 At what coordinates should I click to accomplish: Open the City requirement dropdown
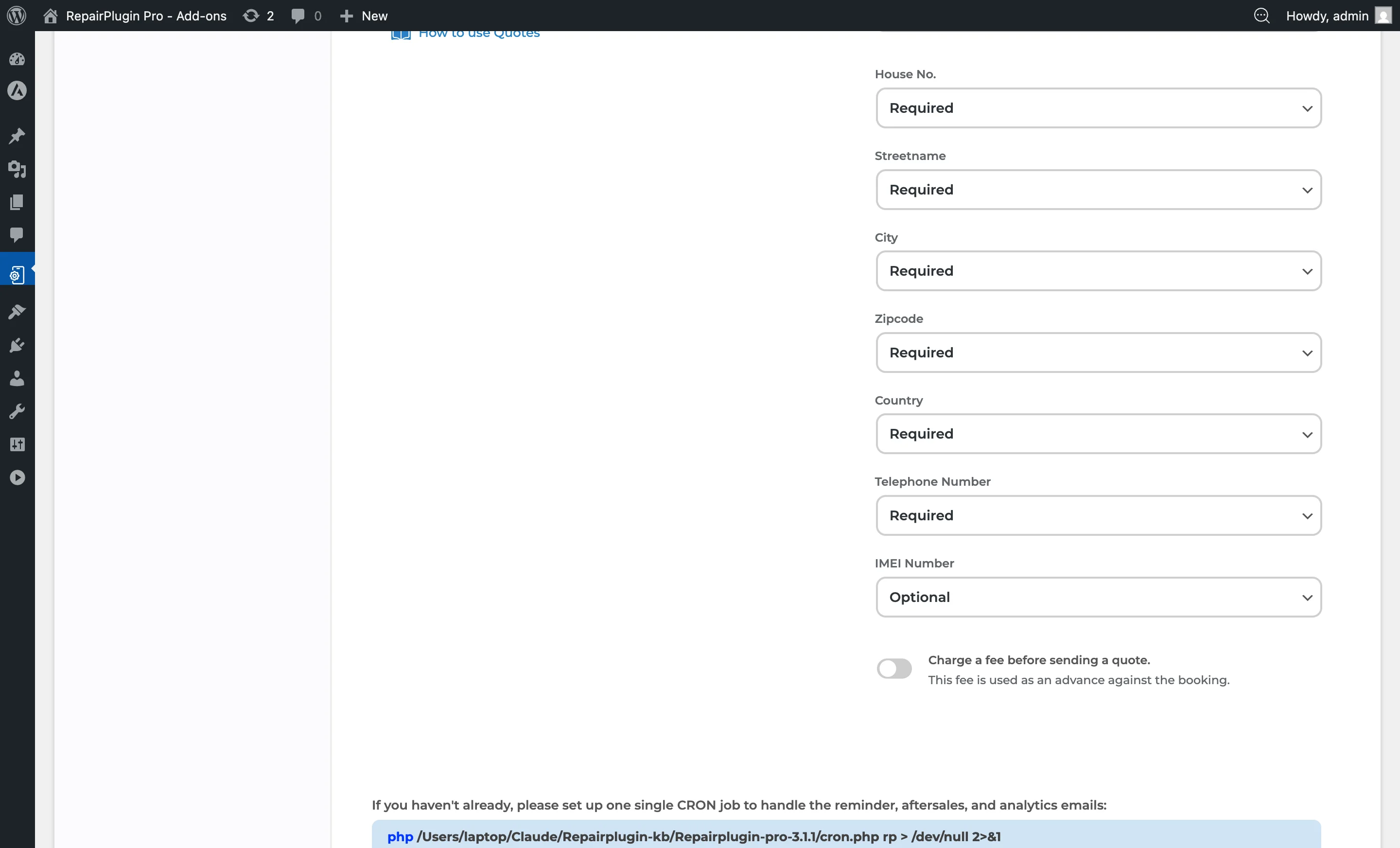click(1098, 271)
